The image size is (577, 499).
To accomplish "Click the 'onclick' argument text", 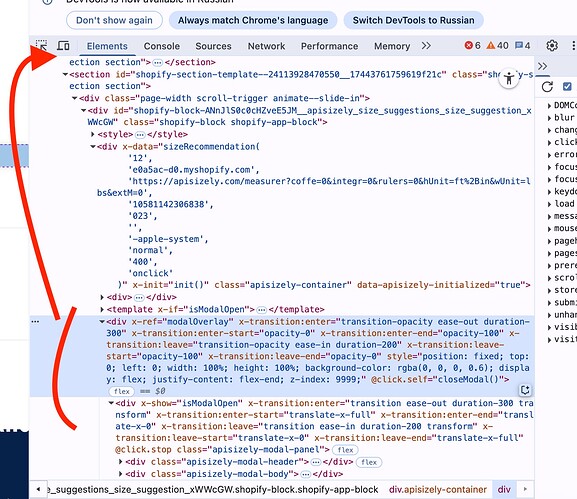I will 151,273.
